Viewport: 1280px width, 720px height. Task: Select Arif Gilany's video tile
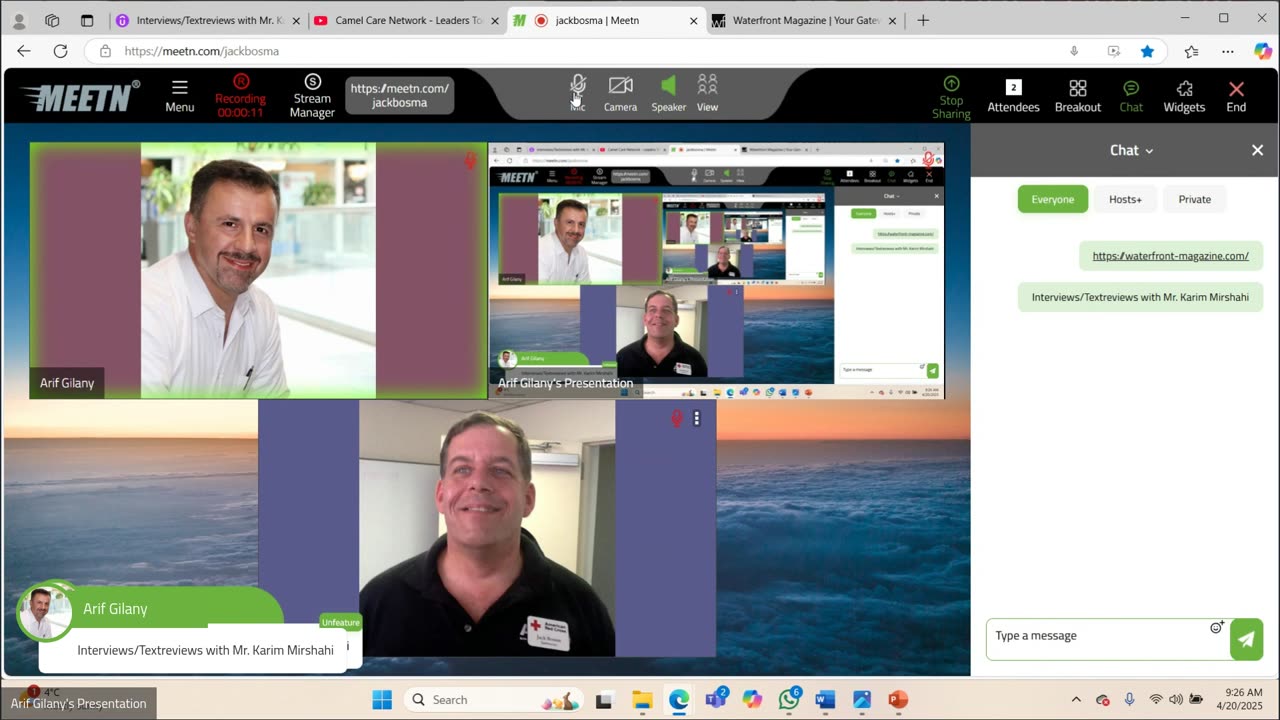point(258,270)
